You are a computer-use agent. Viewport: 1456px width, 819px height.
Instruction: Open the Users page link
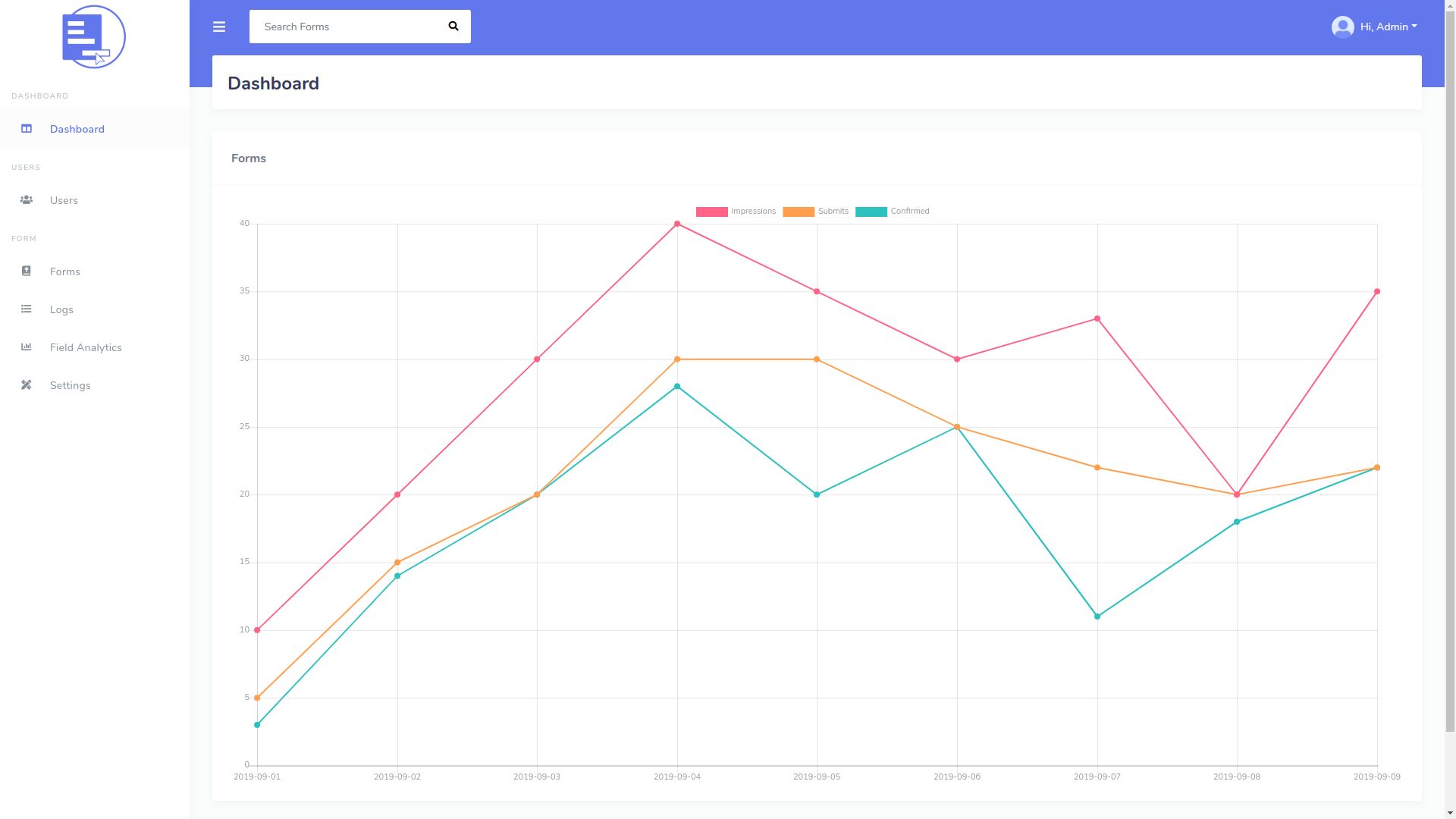pyautogui.click(x=64, y=200)
